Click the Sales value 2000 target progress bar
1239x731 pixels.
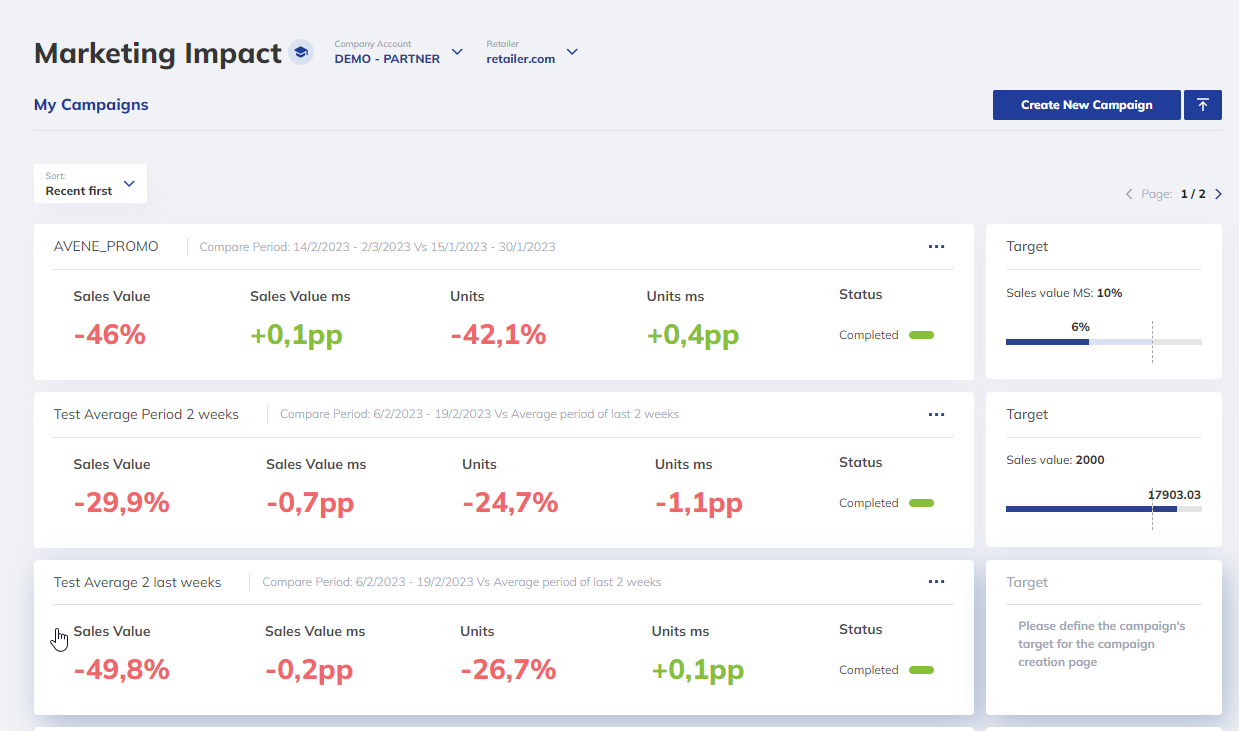[1103, 509]
